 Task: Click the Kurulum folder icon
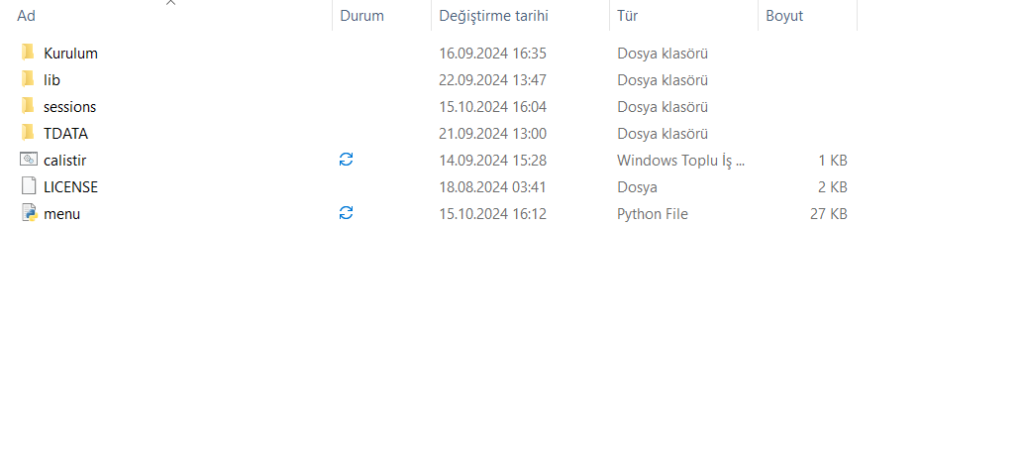[x=28, y=53]
